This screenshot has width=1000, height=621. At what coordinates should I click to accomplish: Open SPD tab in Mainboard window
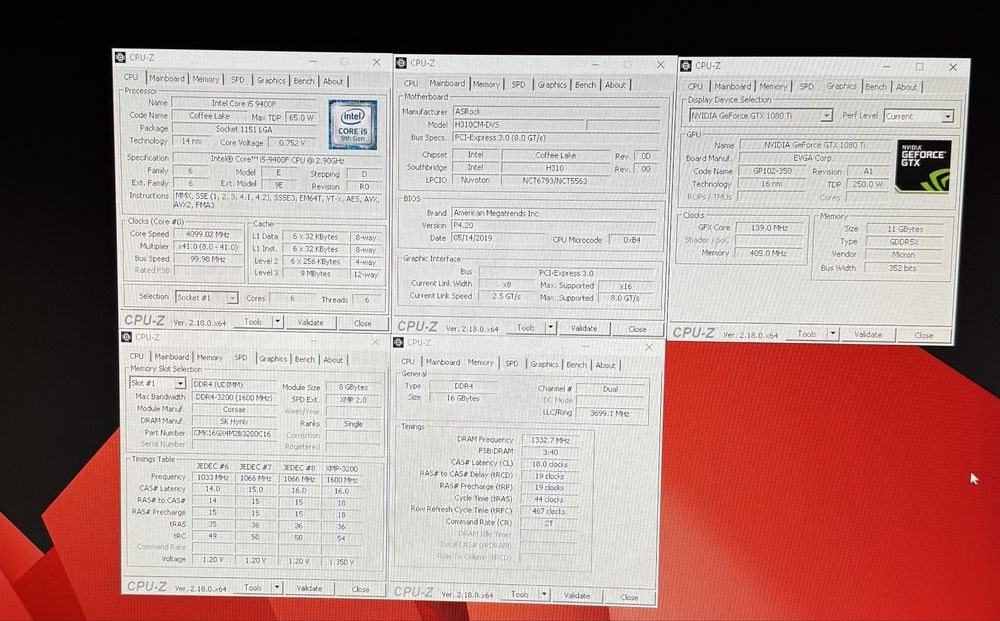518,84
